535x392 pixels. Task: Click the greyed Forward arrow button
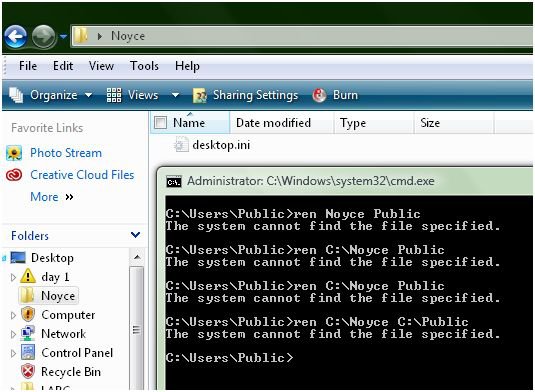43,36
